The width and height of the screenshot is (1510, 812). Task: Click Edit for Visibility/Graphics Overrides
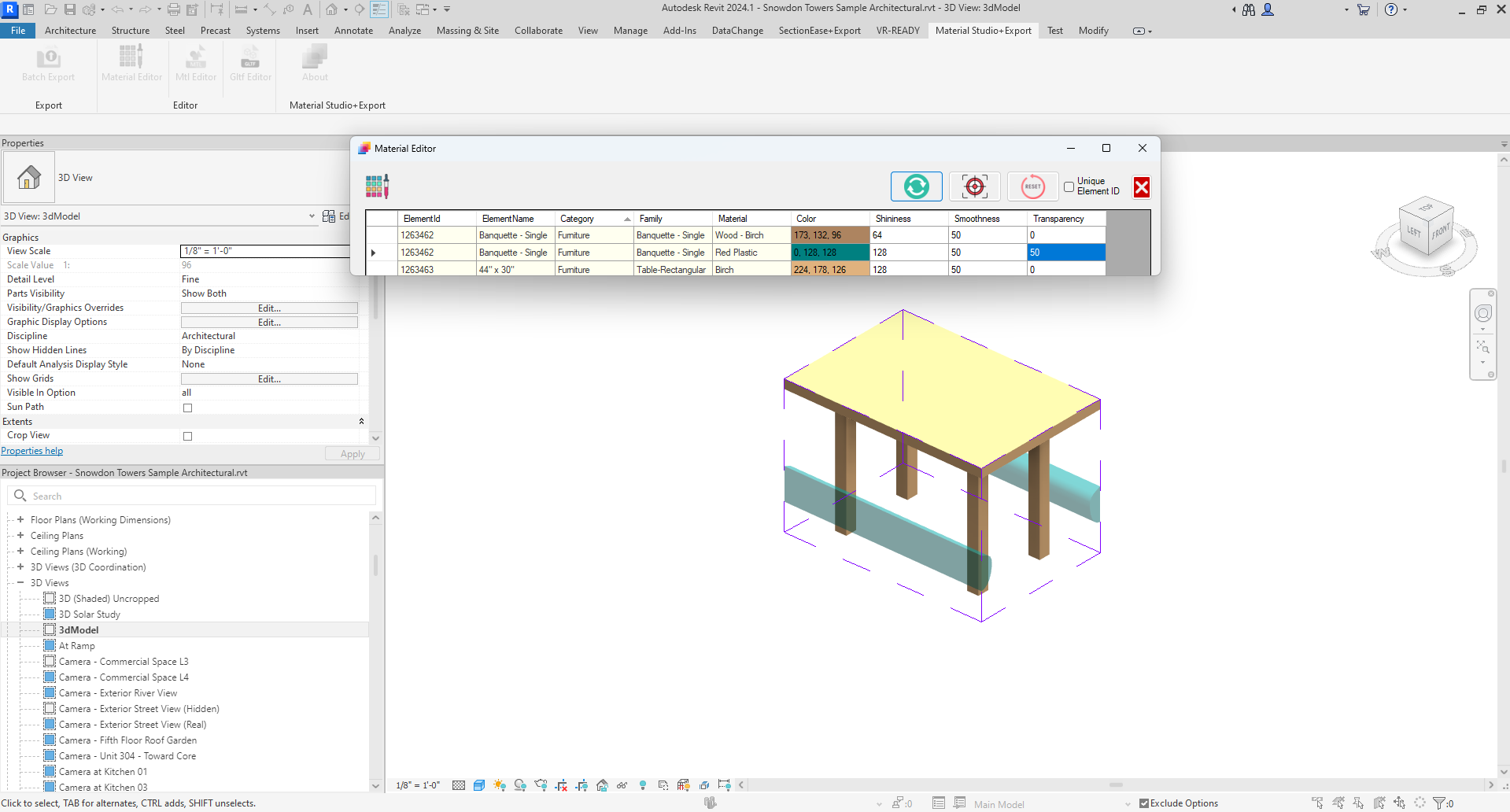coord(269,308)
